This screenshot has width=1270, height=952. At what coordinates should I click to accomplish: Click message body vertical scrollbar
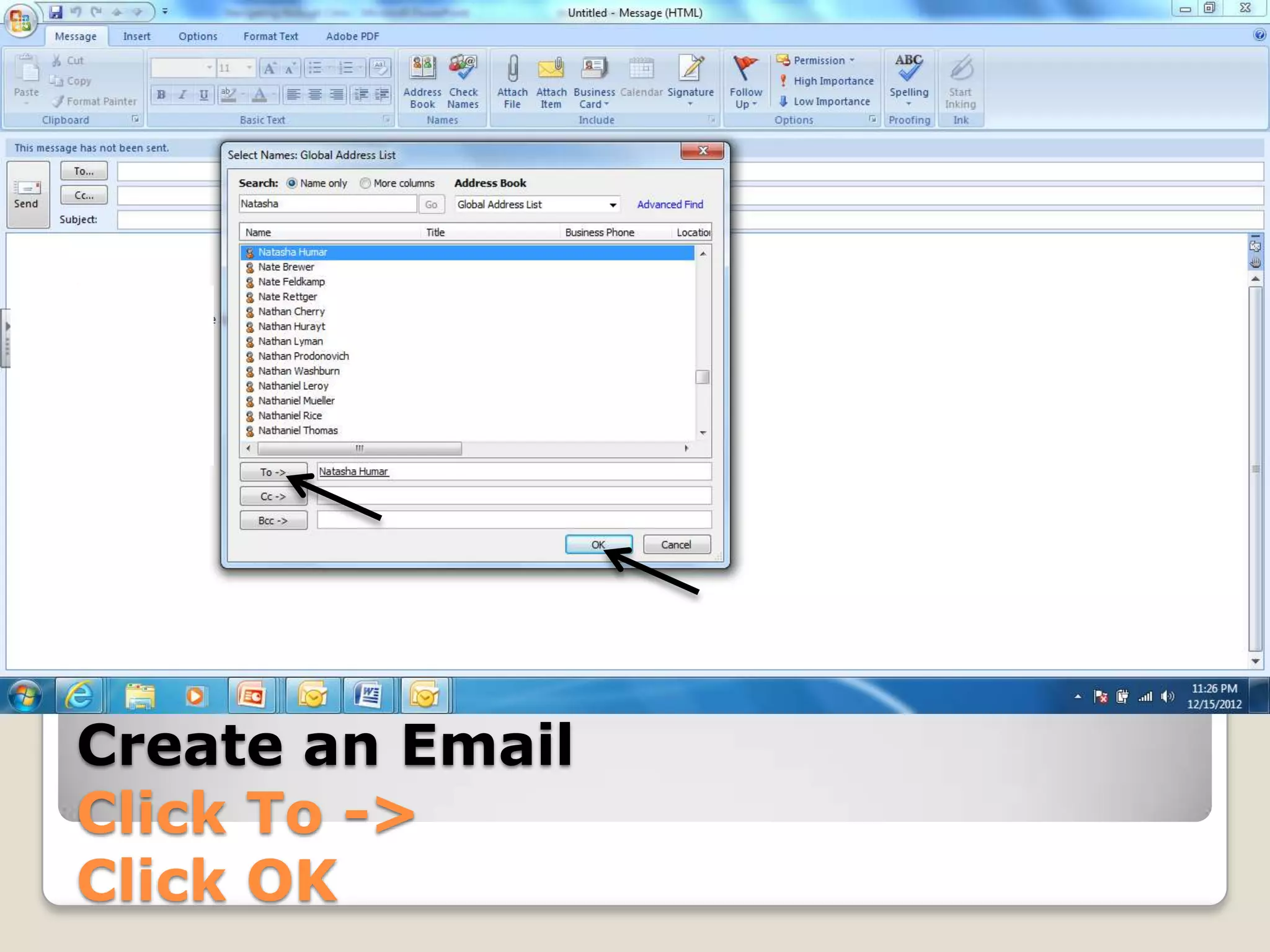(x=1255, y=469)
